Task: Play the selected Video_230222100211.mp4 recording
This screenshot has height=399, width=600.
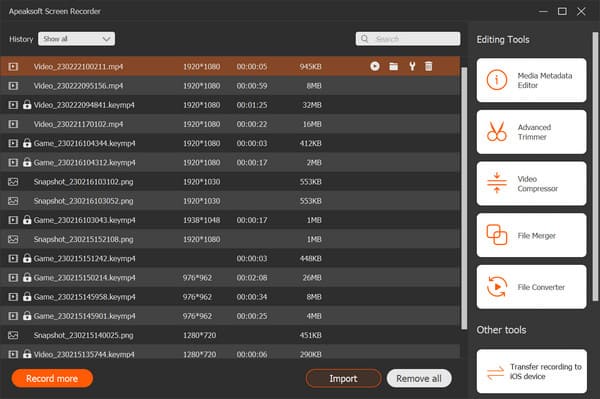Action: coord(375,66)
